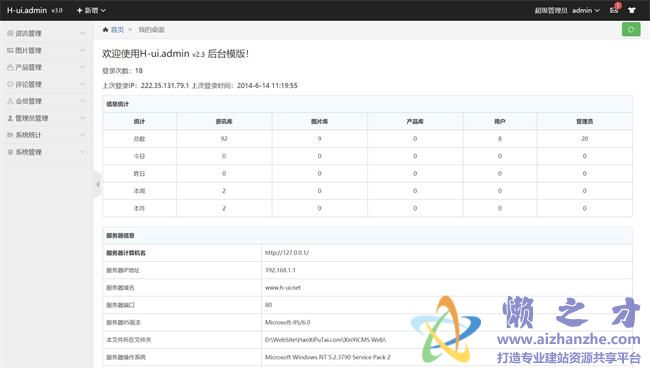
Task: Expand the 系统管理 chevron
Action: pos(82,152)
